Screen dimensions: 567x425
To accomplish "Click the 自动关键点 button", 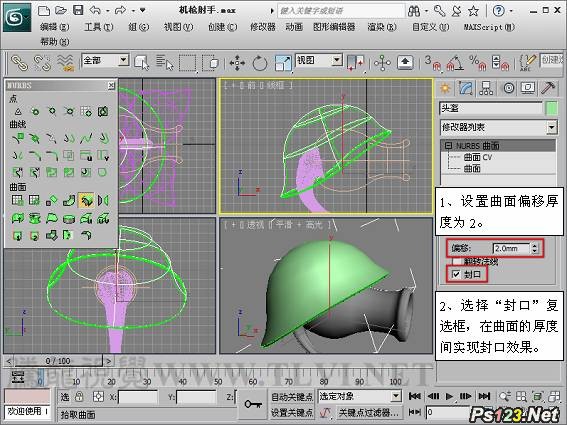I will click(x=292, y=397).
